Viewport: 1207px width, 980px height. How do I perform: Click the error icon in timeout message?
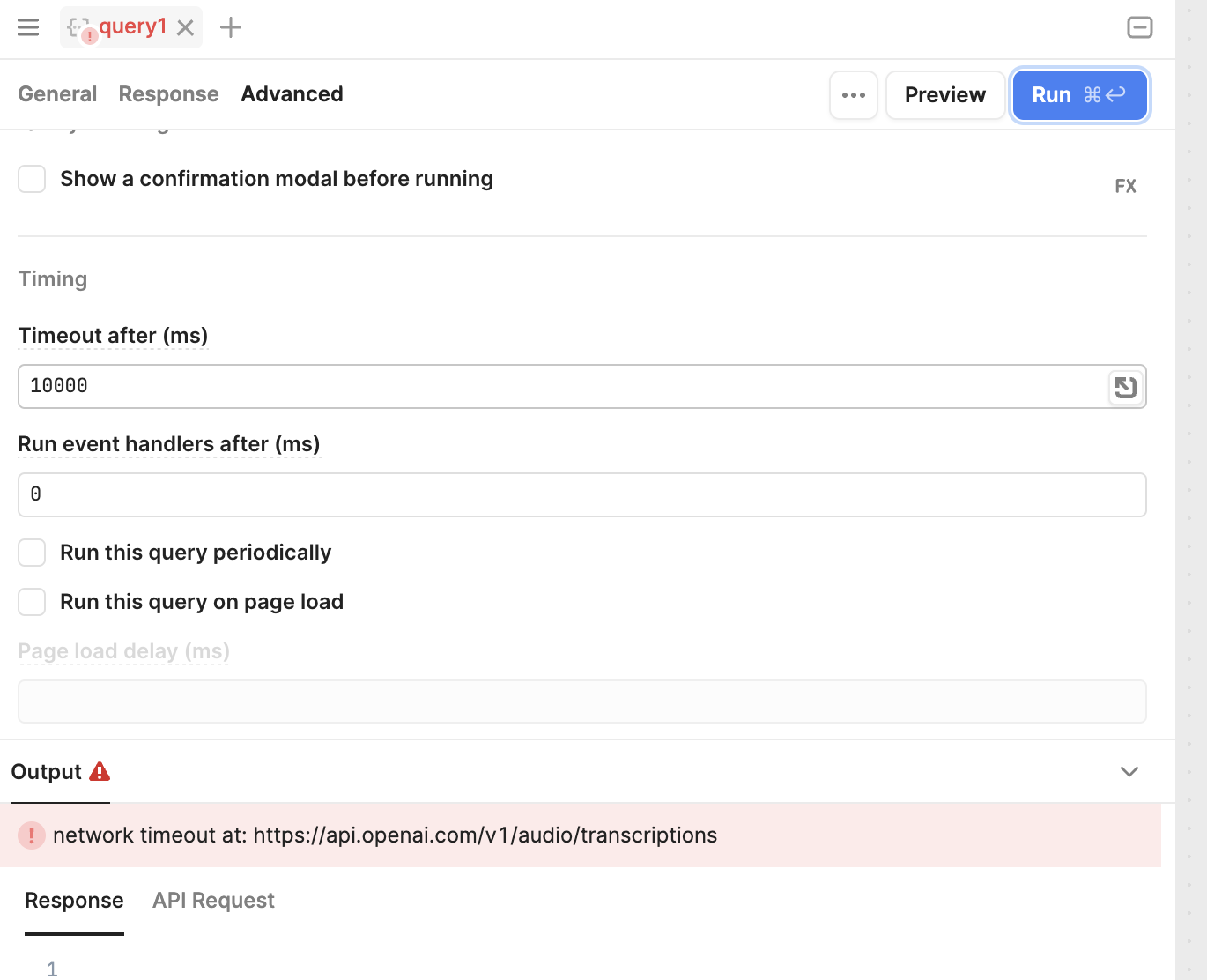pos(32,835)
